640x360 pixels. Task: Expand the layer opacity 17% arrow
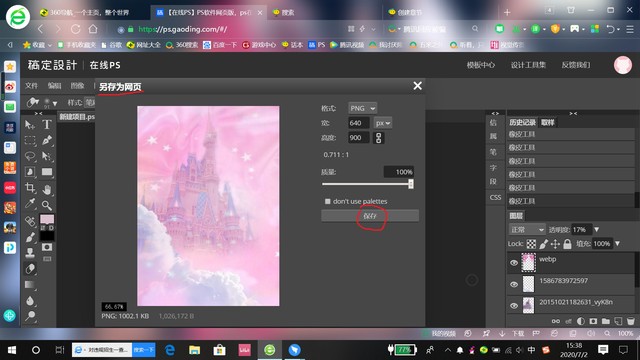pyautogui.click(x=596, y=230)
